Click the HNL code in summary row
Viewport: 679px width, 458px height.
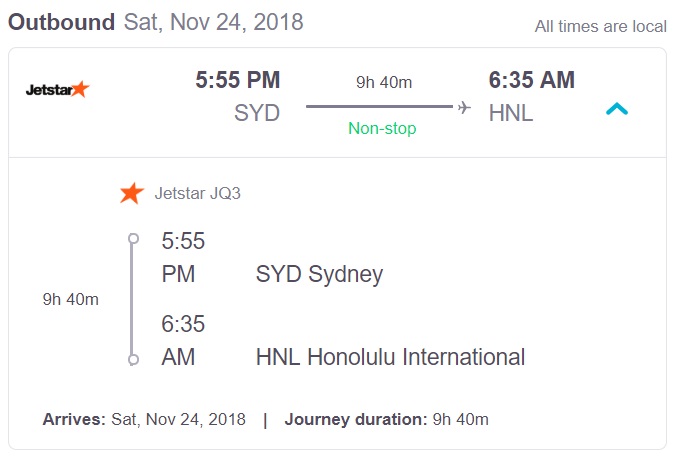511,113
